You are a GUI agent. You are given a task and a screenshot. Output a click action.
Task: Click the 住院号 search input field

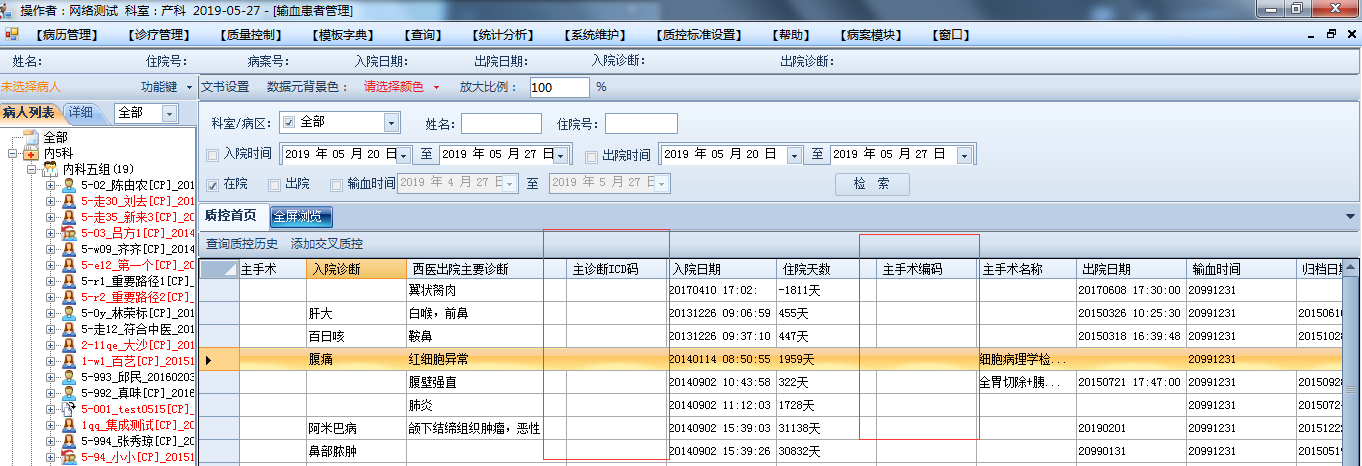(641, 123)
